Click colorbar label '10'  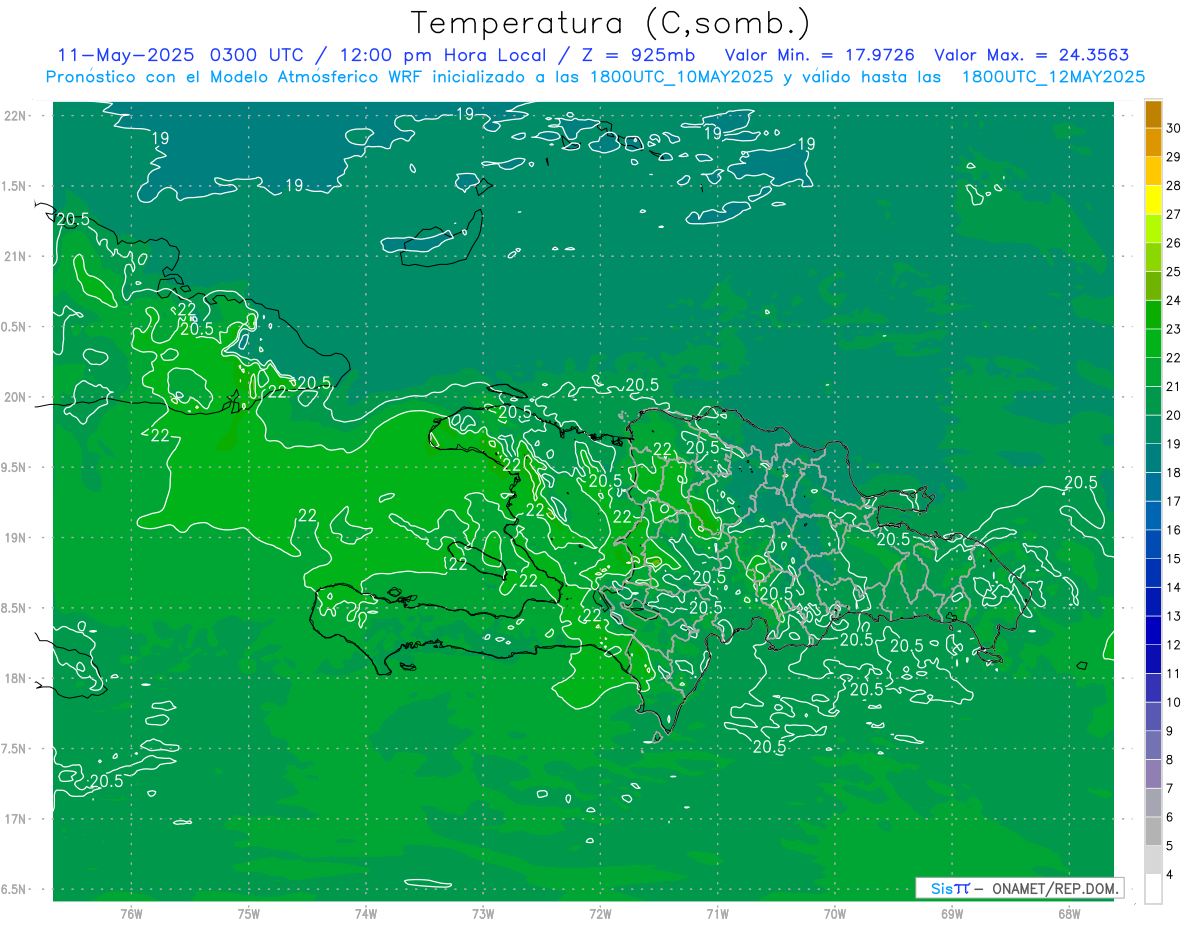pyautogui.click(x=1174, y=702)
